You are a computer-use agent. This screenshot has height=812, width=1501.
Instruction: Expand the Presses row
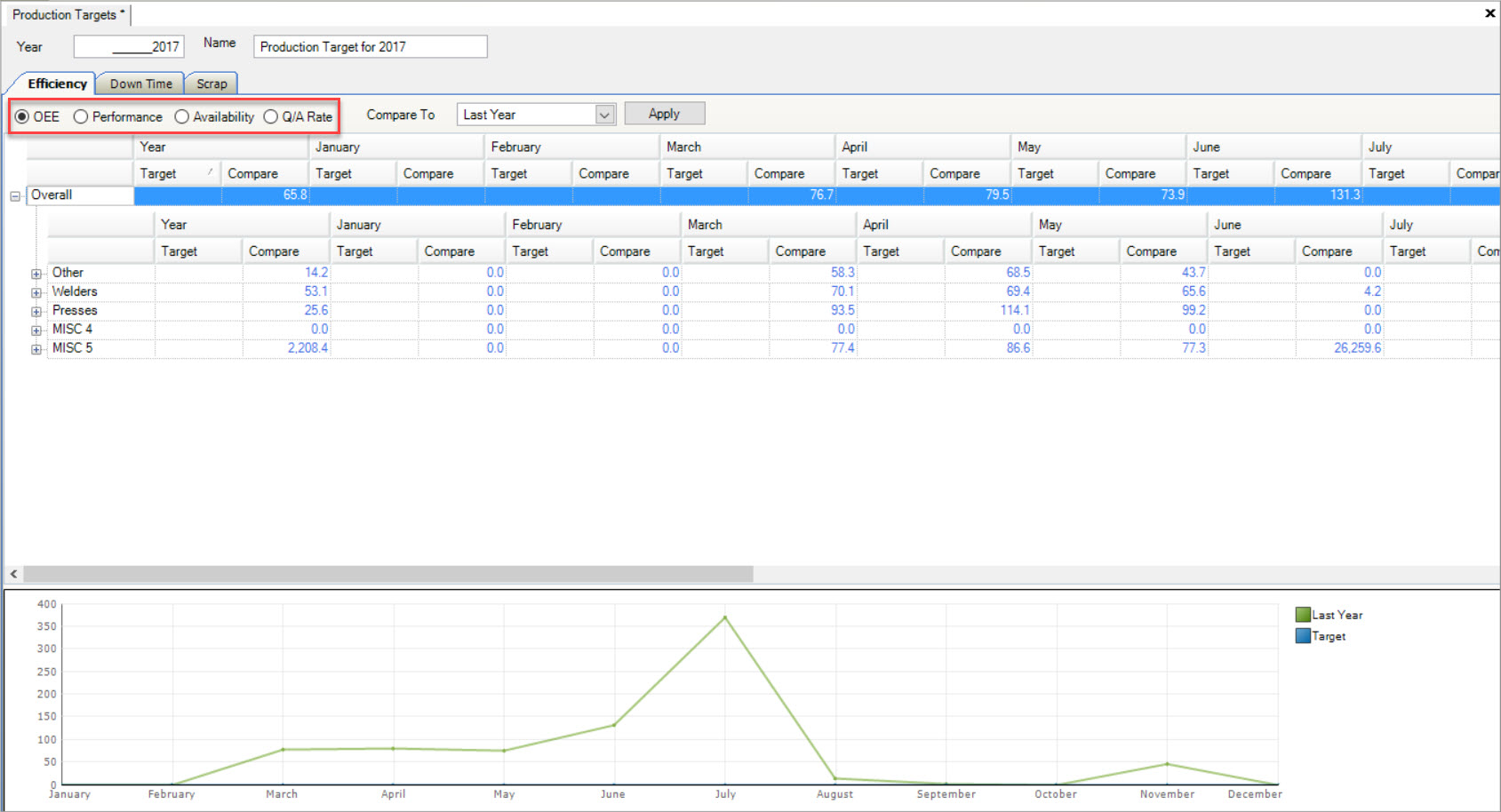[x=36, y=311]
